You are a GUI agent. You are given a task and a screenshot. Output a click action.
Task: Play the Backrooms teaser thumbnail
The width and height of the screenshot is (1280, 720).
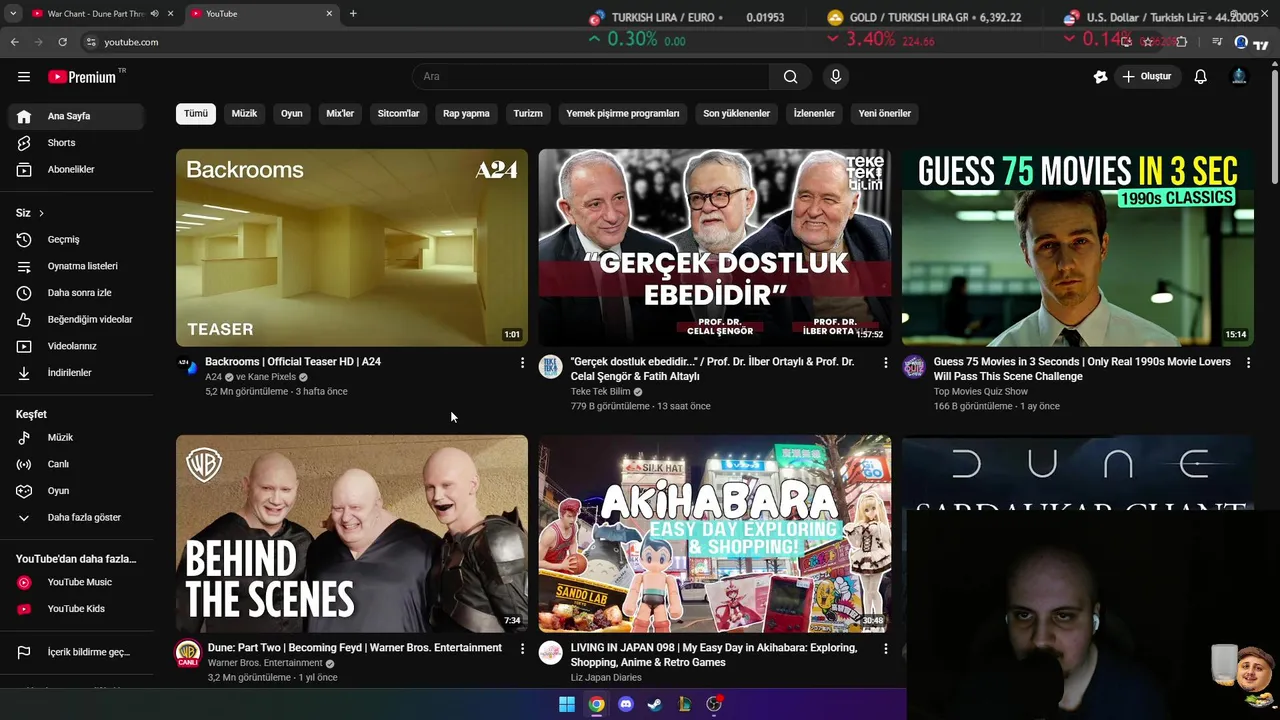pyautogui.click(x=352, y=248)
